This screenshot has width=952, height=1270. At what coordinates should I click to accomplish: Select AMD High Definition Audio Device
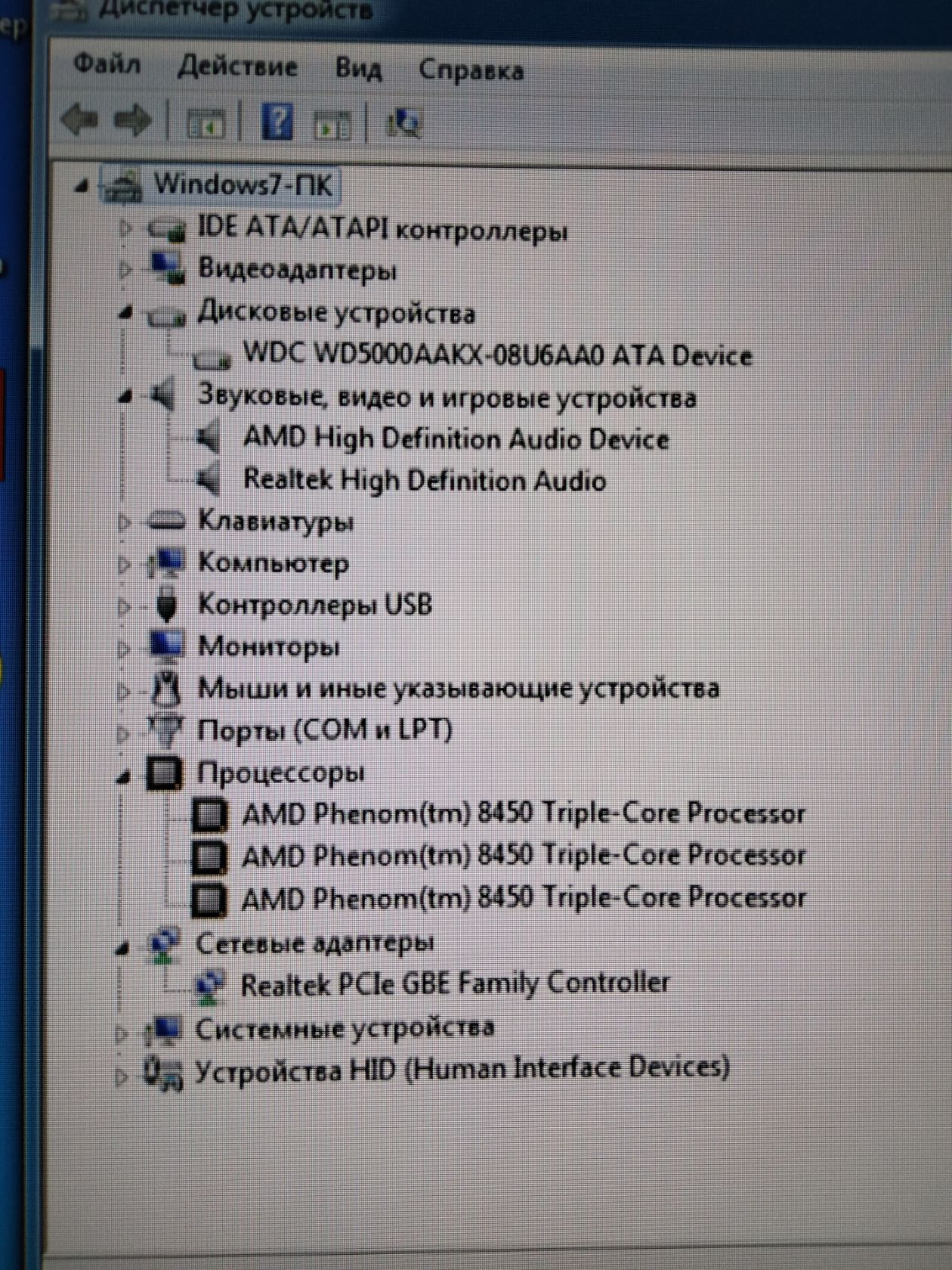456,438
